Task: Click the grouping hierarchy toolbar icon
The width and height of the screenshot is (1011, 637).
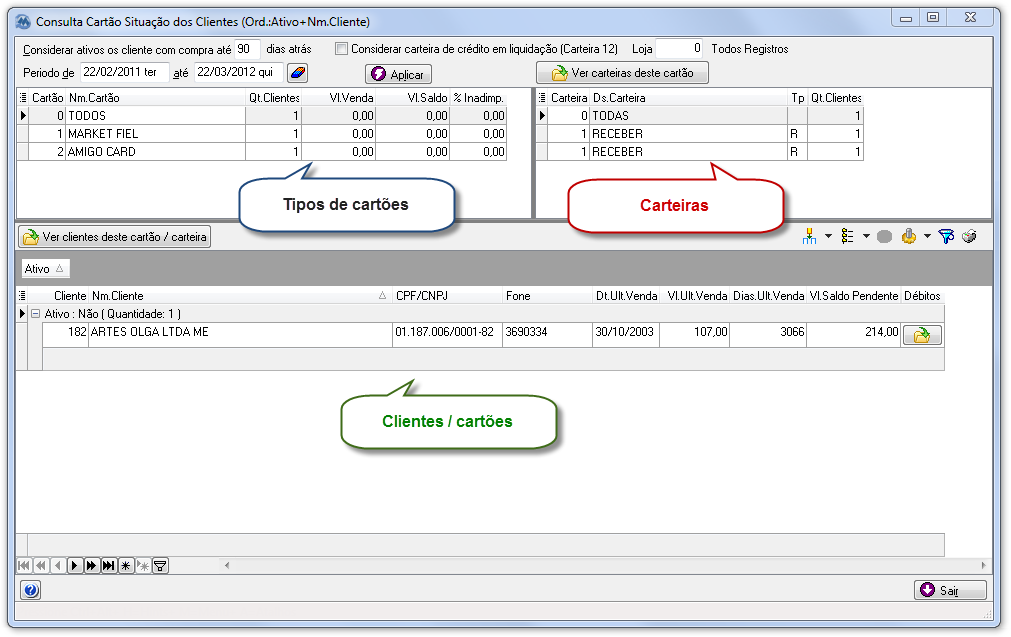Action: pos(810,237)
